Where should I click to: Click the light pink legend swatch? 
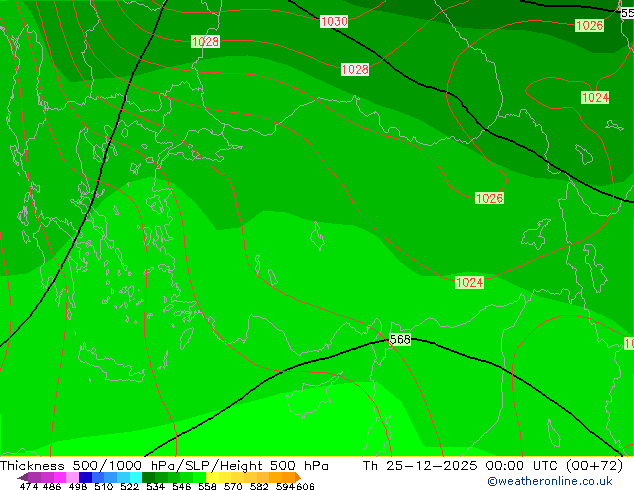[72, 477]
